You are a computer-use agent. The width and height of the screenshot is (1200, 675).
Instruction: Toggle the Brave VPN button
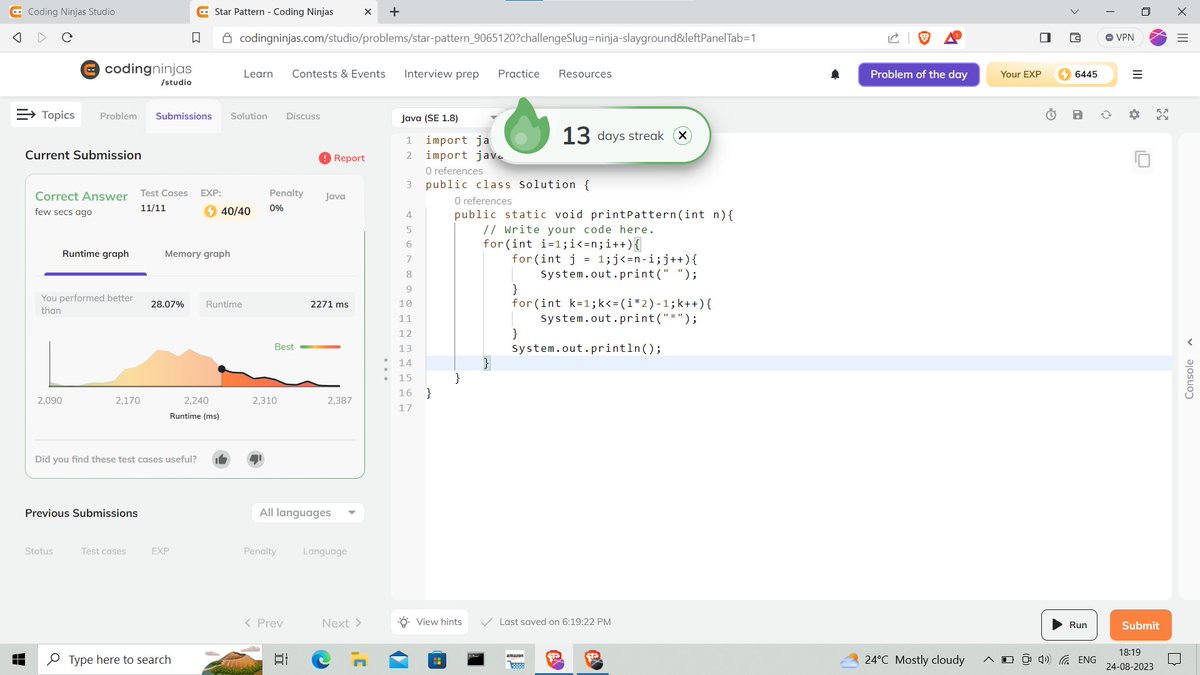click(x=1120, y=37)
